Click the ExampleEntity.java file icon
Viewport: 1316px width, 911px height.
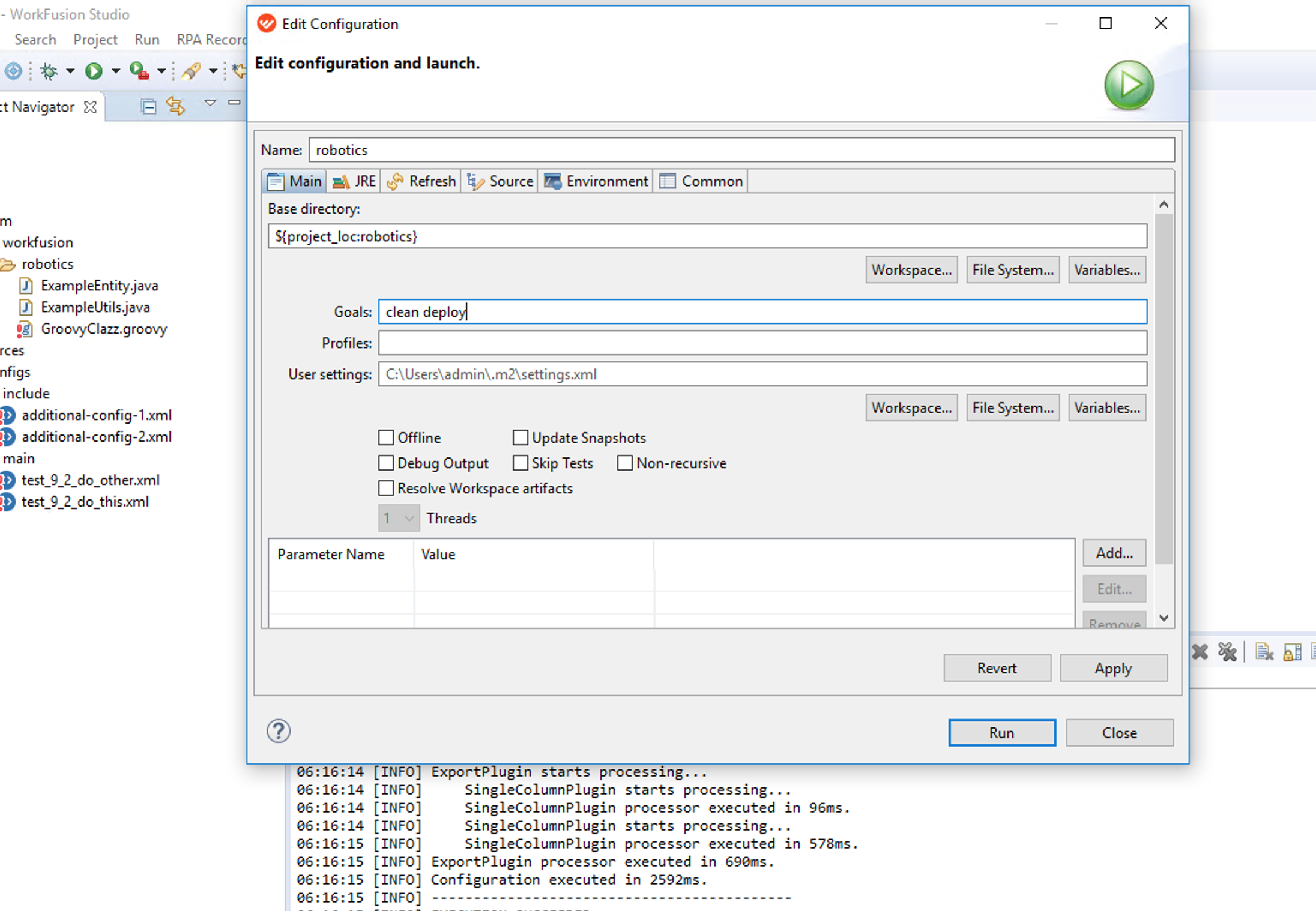(x=26, y=286)
